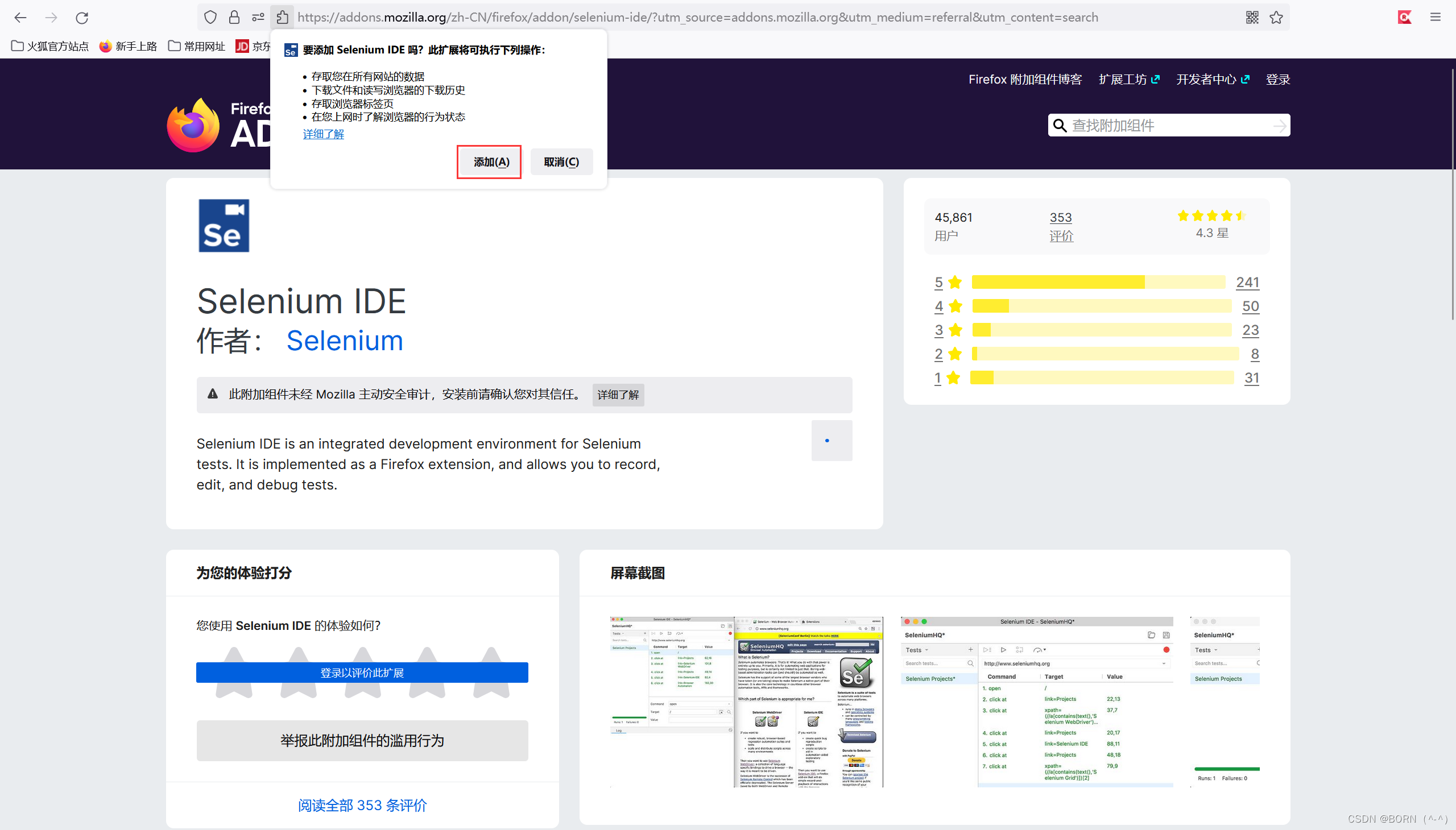Open the 31 one-star review count
Image resolution: width=1456 pixels, height=830 pixels.
tap(1251, 379)
